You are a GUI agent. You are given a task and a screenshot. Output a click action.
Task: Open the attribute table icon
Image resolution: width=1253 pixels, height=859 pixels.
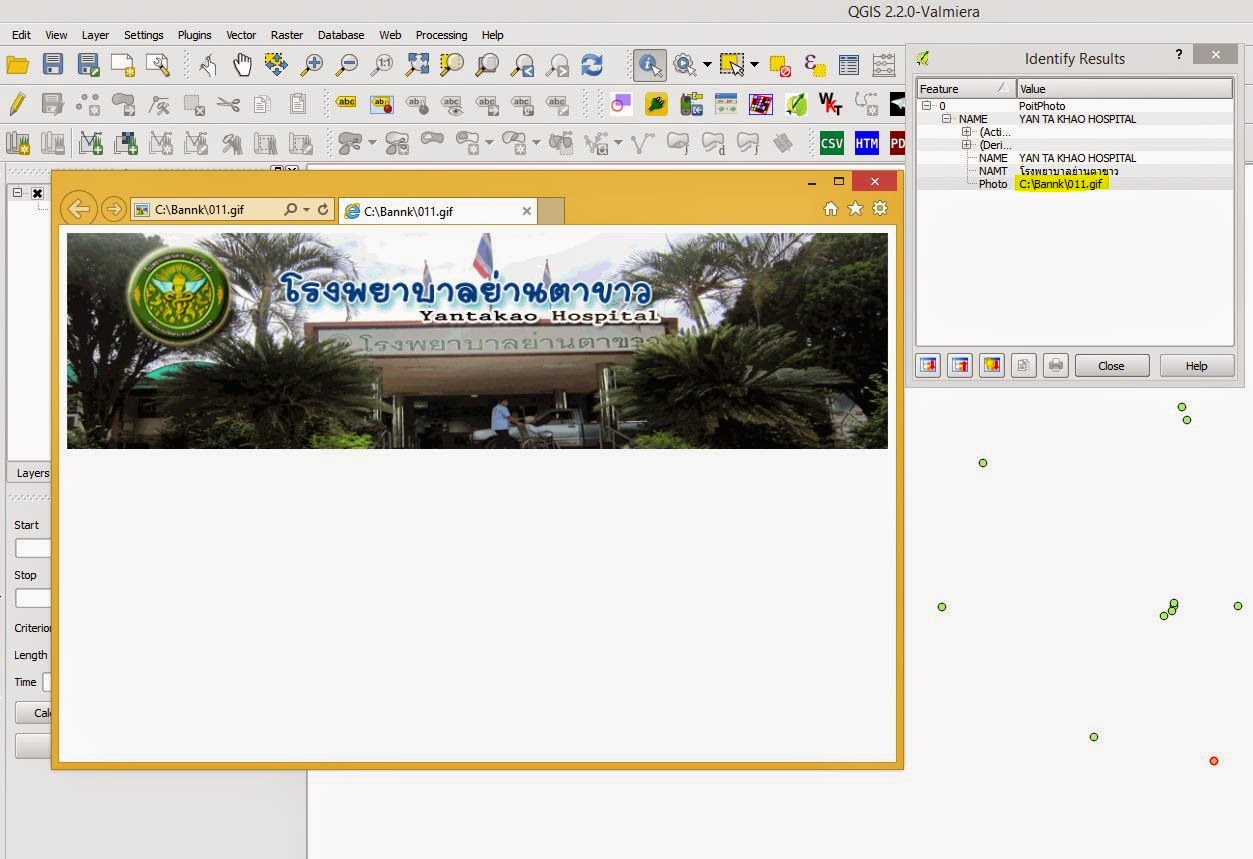(x=849, y=66)
